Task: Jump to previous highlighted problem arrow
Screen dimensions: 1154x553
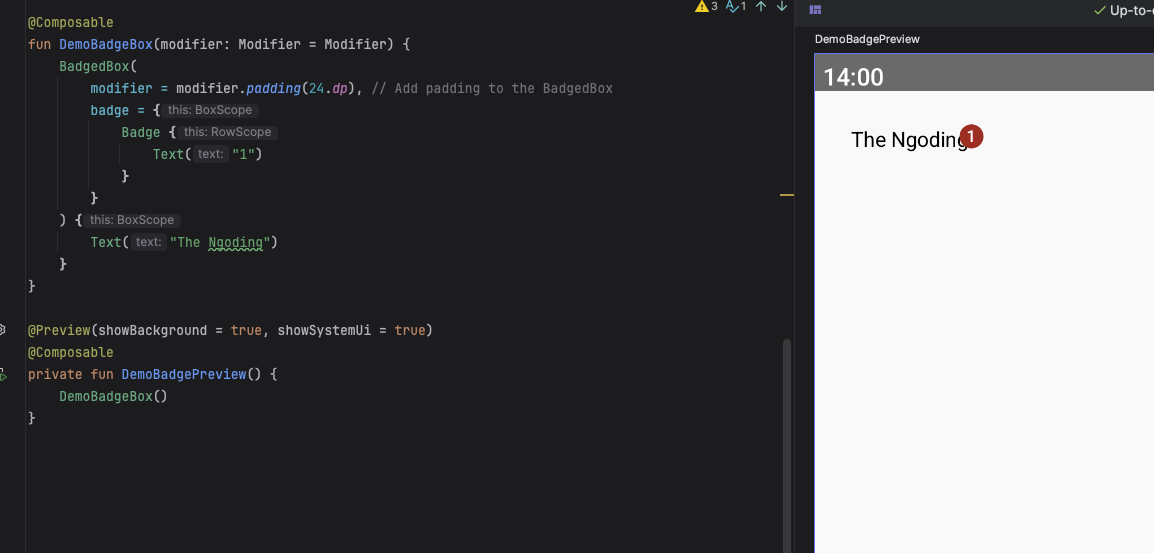Action: (x=761, y=7)
